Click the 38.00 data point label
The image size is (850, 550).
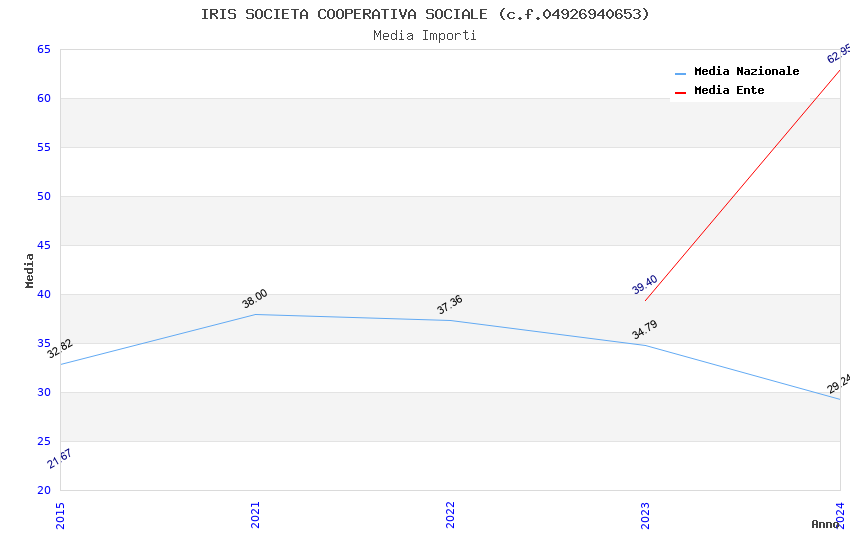(x=255, y=299)
